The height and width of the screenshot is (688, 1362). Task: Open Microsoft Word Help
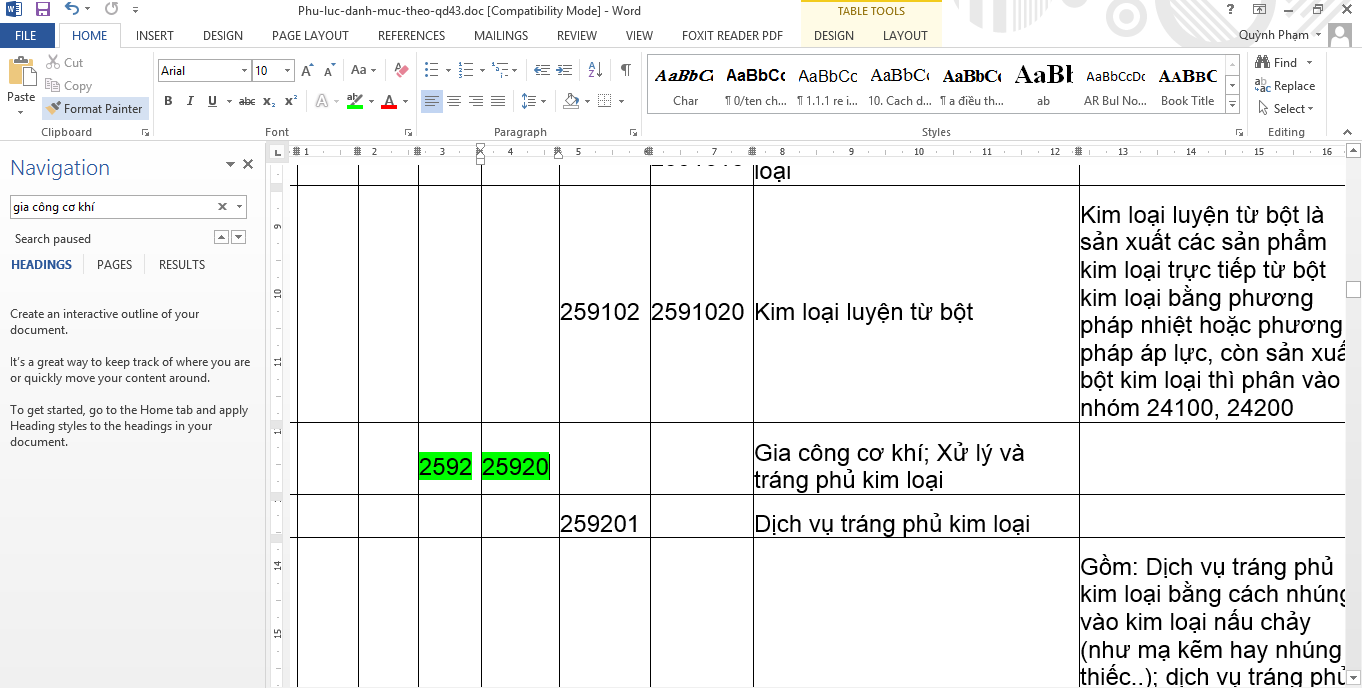click(1230, 10)
